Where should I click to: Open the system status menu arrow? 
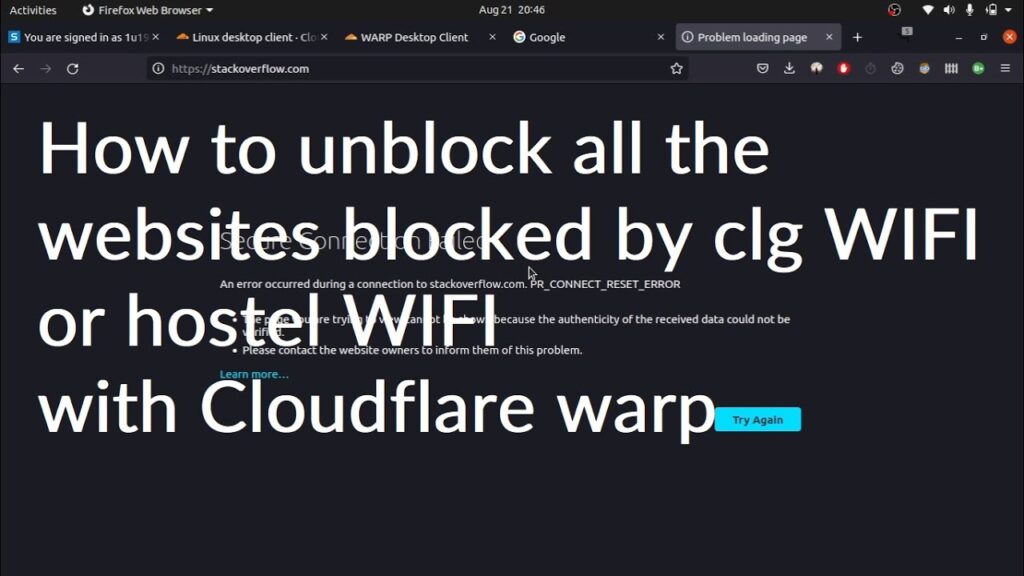[x=1009, y=10]
